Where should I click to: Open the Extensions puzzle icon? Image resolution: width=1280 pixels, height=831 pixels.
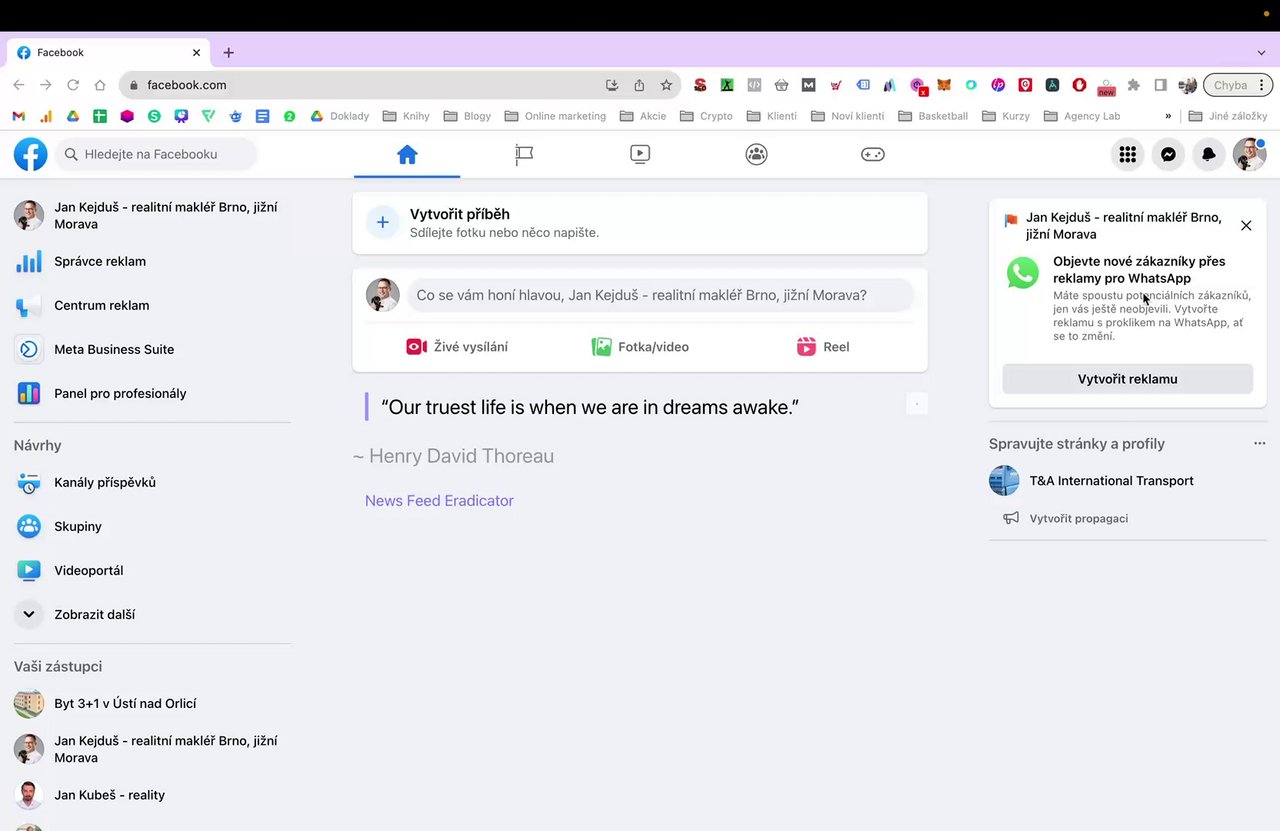tap(1133, 85)
